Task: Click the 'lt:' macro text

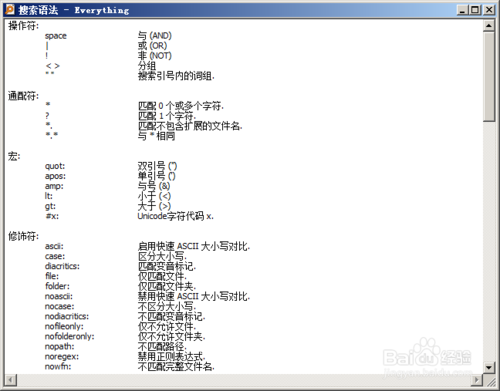Action: point(49,196)
